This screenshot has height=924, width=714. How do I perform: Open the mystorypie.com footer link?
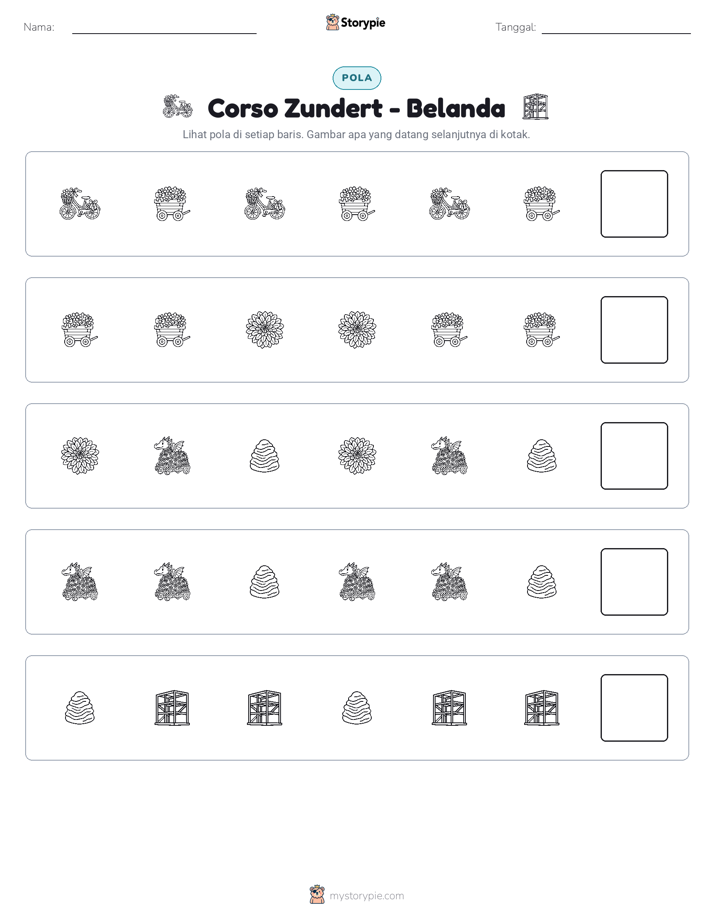(366, 896)
